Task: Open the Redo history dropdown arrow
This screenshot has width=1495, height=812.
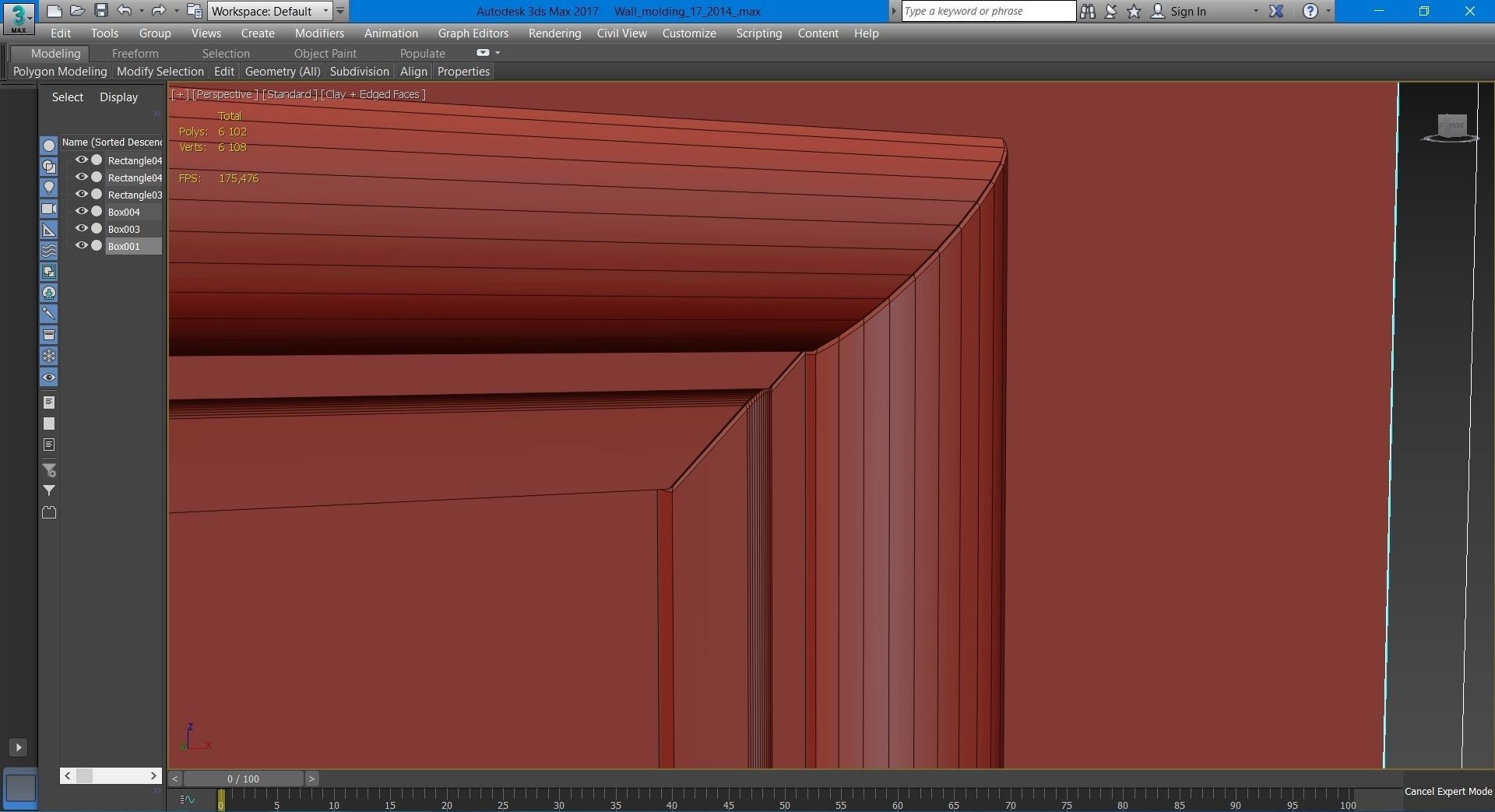Action: click(176, 11)
